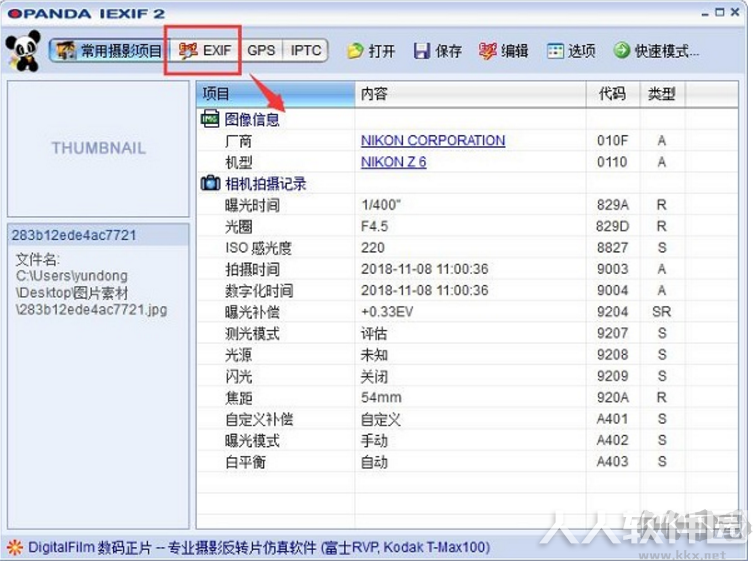Switch to the 常用摄影项目 tab

point(109,50)
